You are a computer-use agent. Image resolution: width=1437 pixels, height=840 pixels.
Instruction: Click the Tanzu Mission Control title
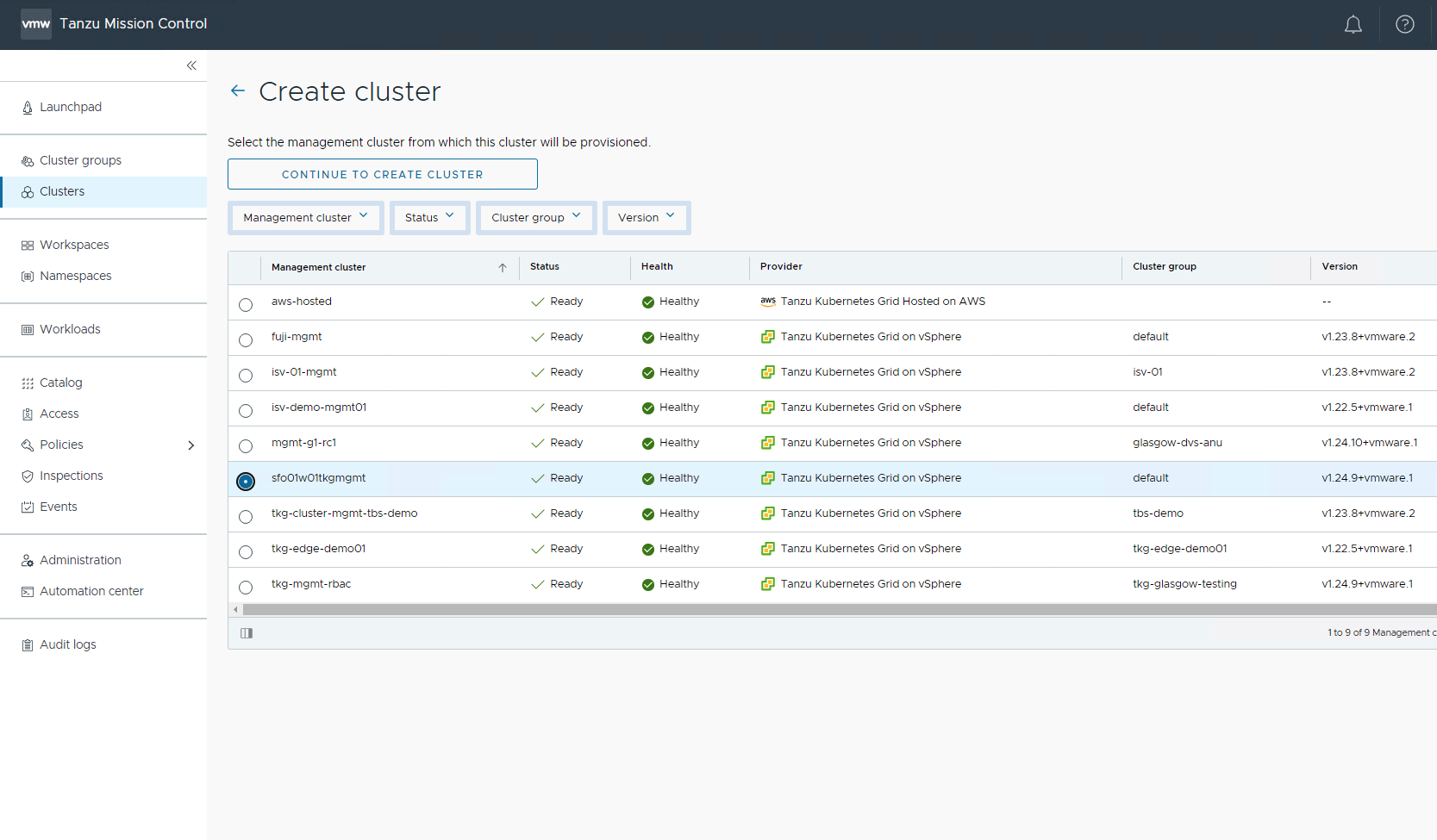click(x=134, y=24)
